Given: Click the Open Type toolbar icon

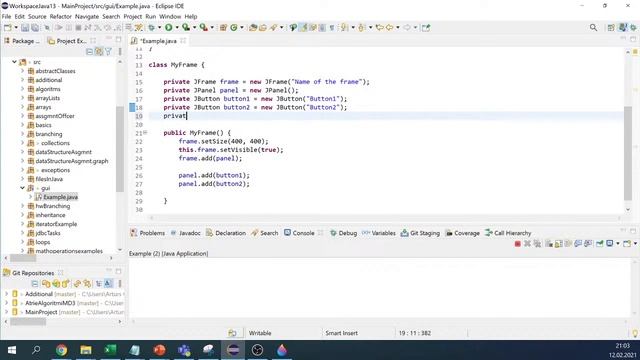Looking at the screenshot, I should pos(253,27).
